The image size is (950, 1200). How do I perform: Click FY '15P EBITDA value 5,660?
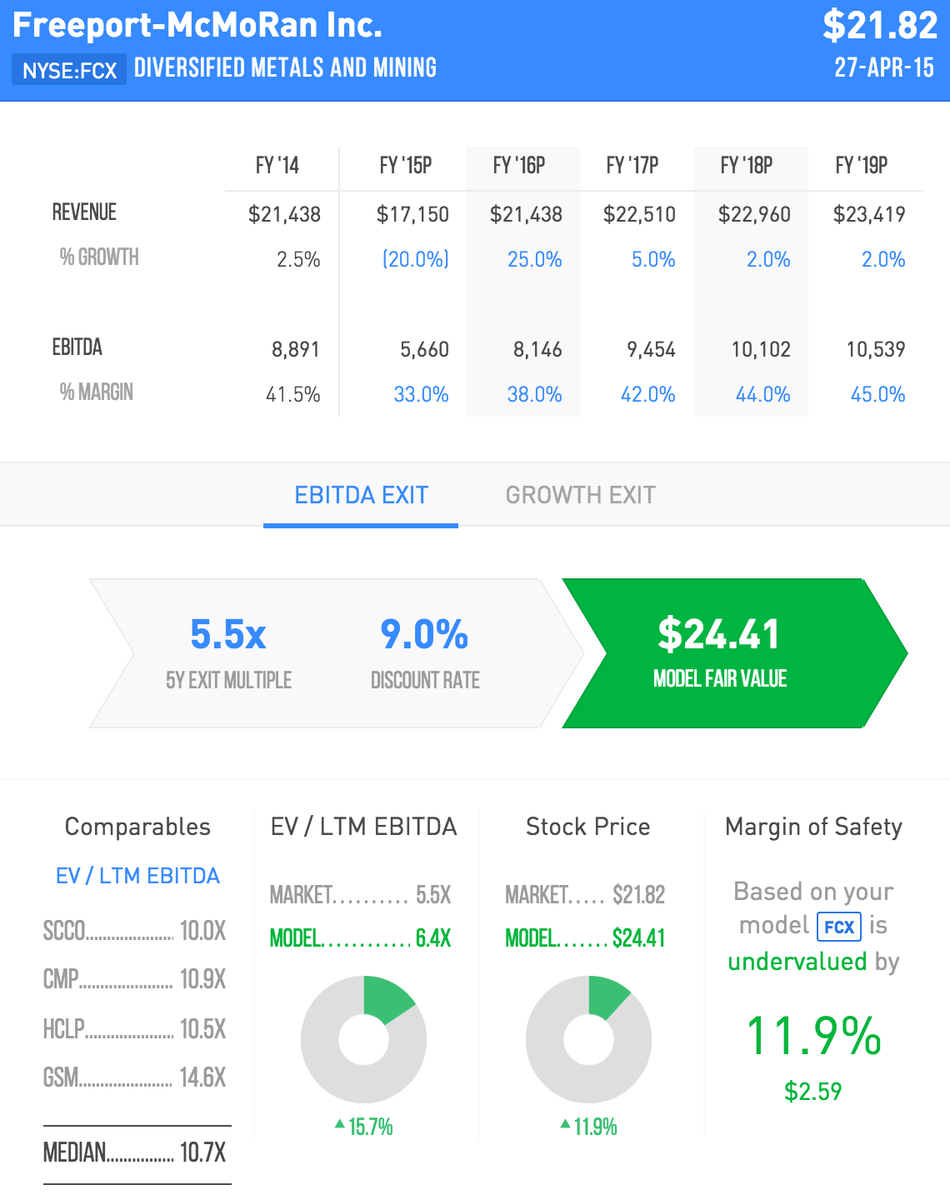[422, 350]
